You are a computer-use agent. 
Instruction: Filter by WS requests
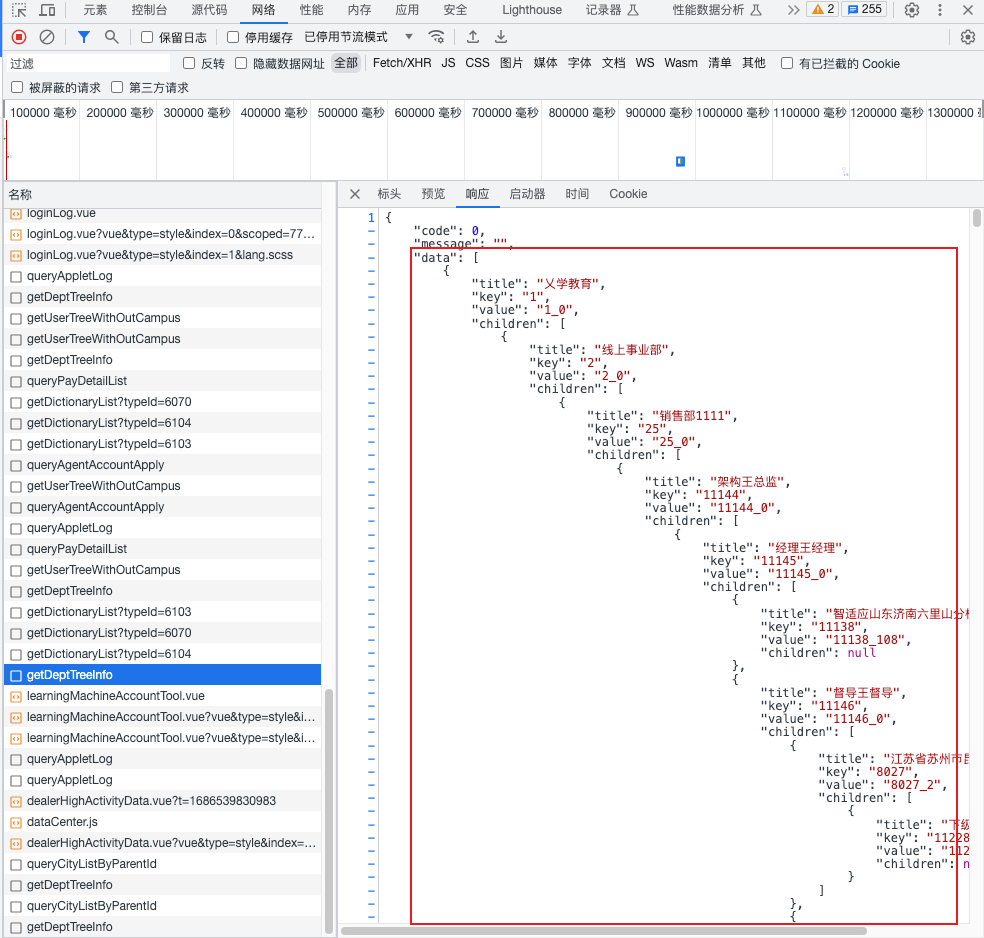coord(644,63)
